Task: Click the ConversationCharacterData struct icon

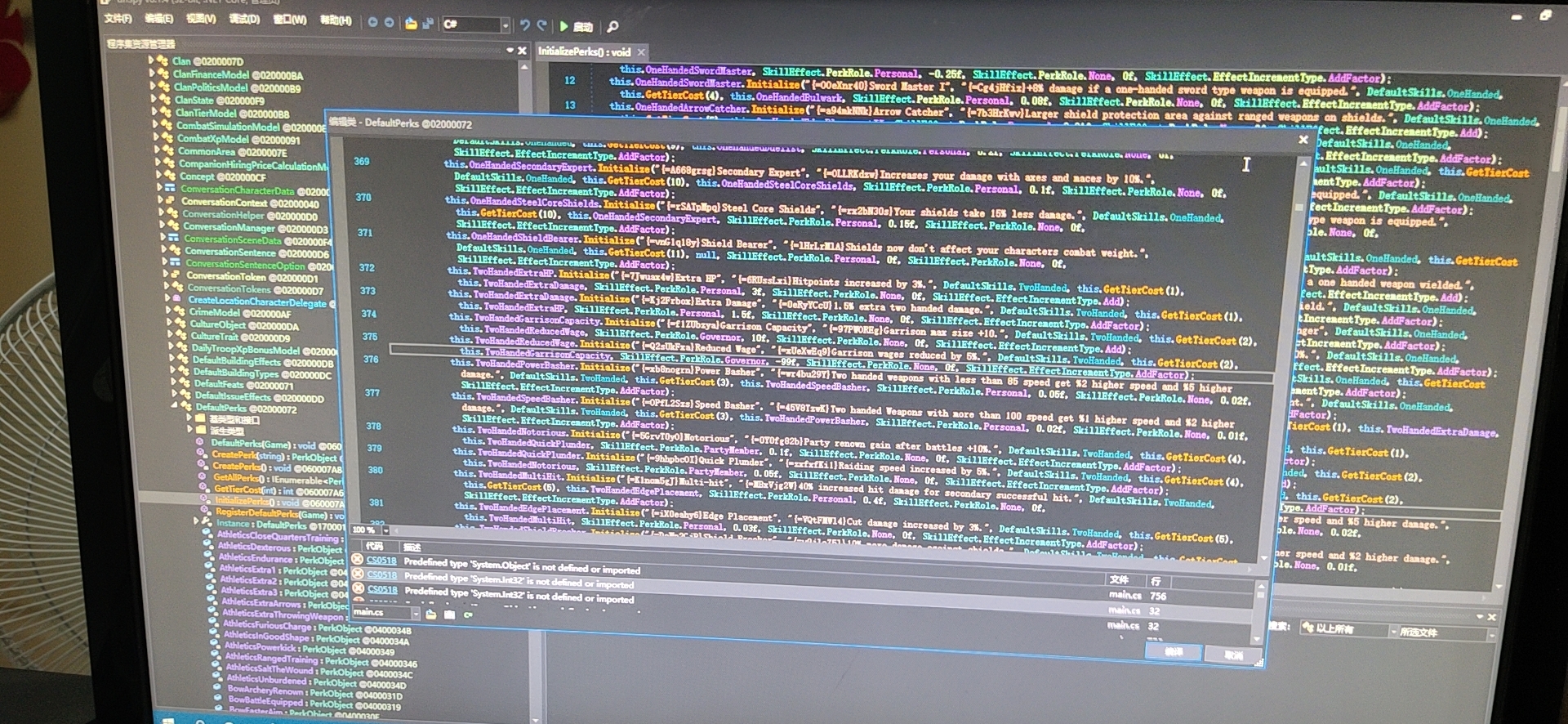Action: tap(170, 189)
